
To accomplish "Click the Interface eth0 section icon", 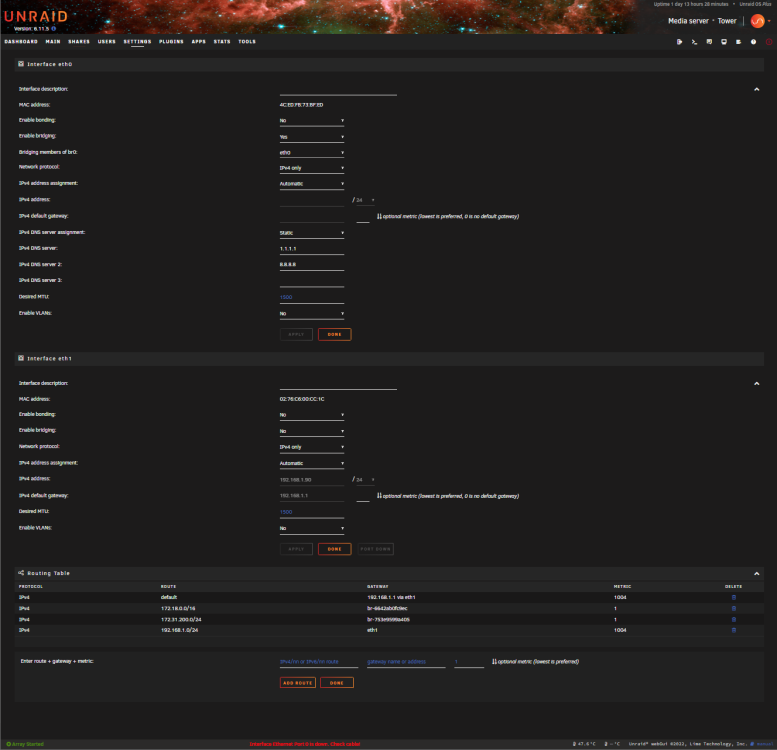I will [x=21, y=64].
